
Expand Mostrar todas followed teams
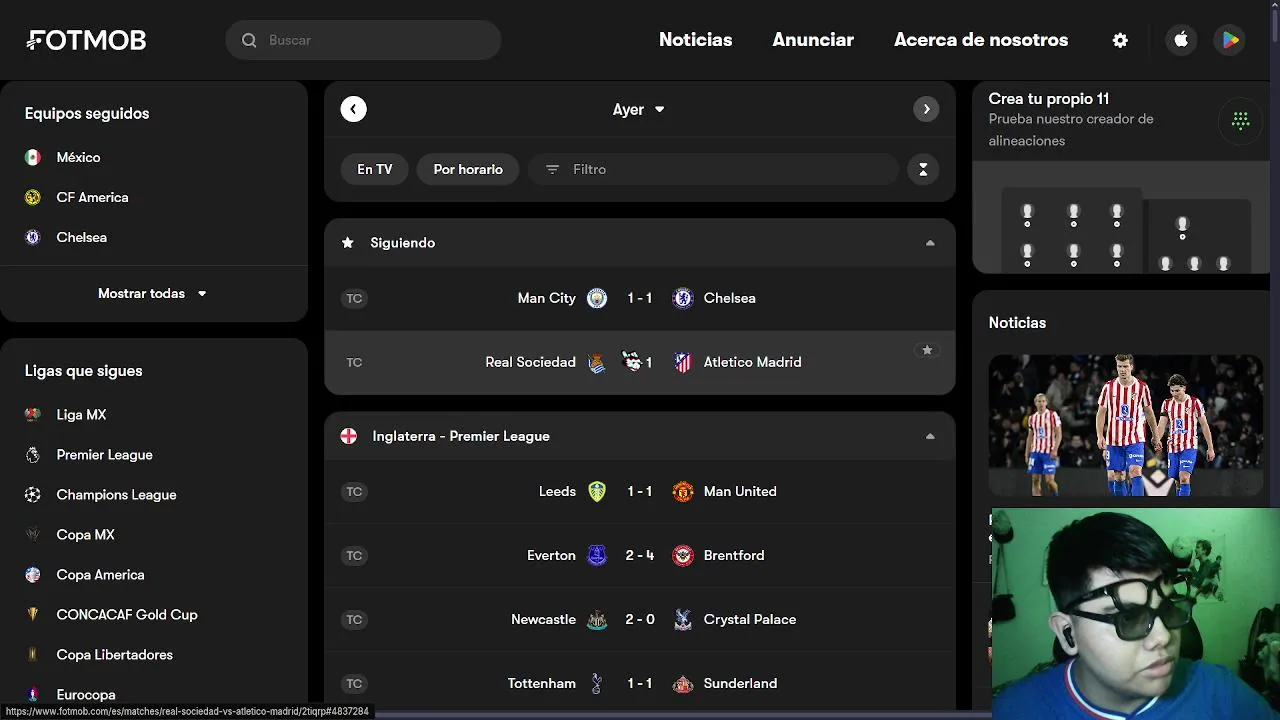[153, 294]
